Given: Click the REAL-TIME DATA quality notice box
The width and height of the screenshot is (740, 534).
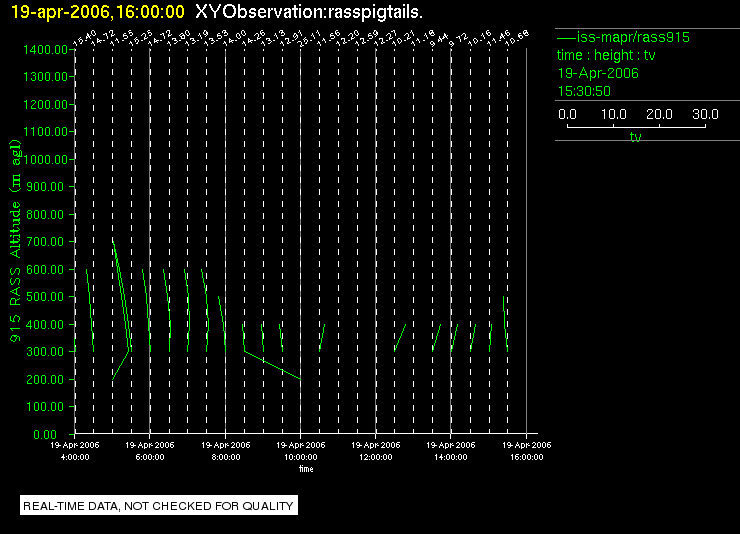Looking at the screenshot, I should [159, 506].
